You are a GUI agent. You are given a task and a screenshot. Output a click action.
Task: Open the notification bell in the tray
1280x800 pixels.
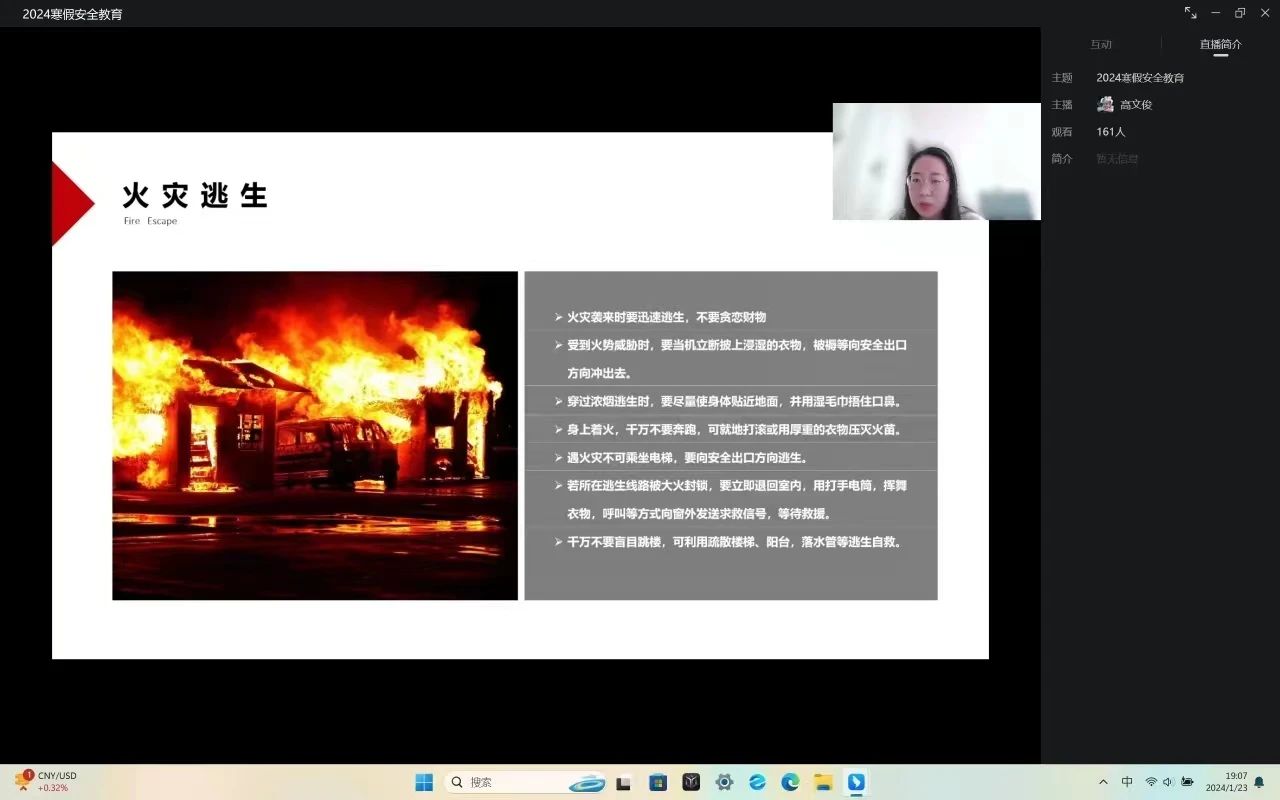click(1259, 782)
